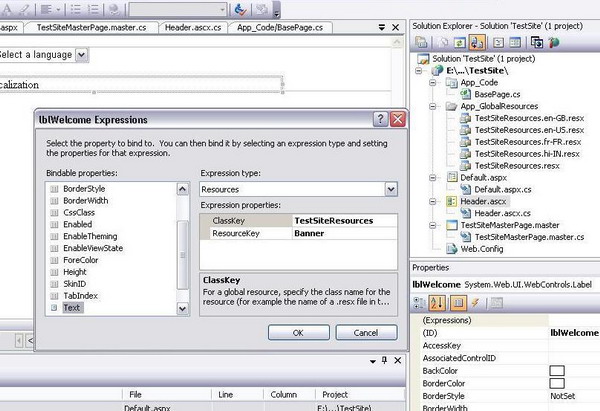Sort by the Project column header

360,395
